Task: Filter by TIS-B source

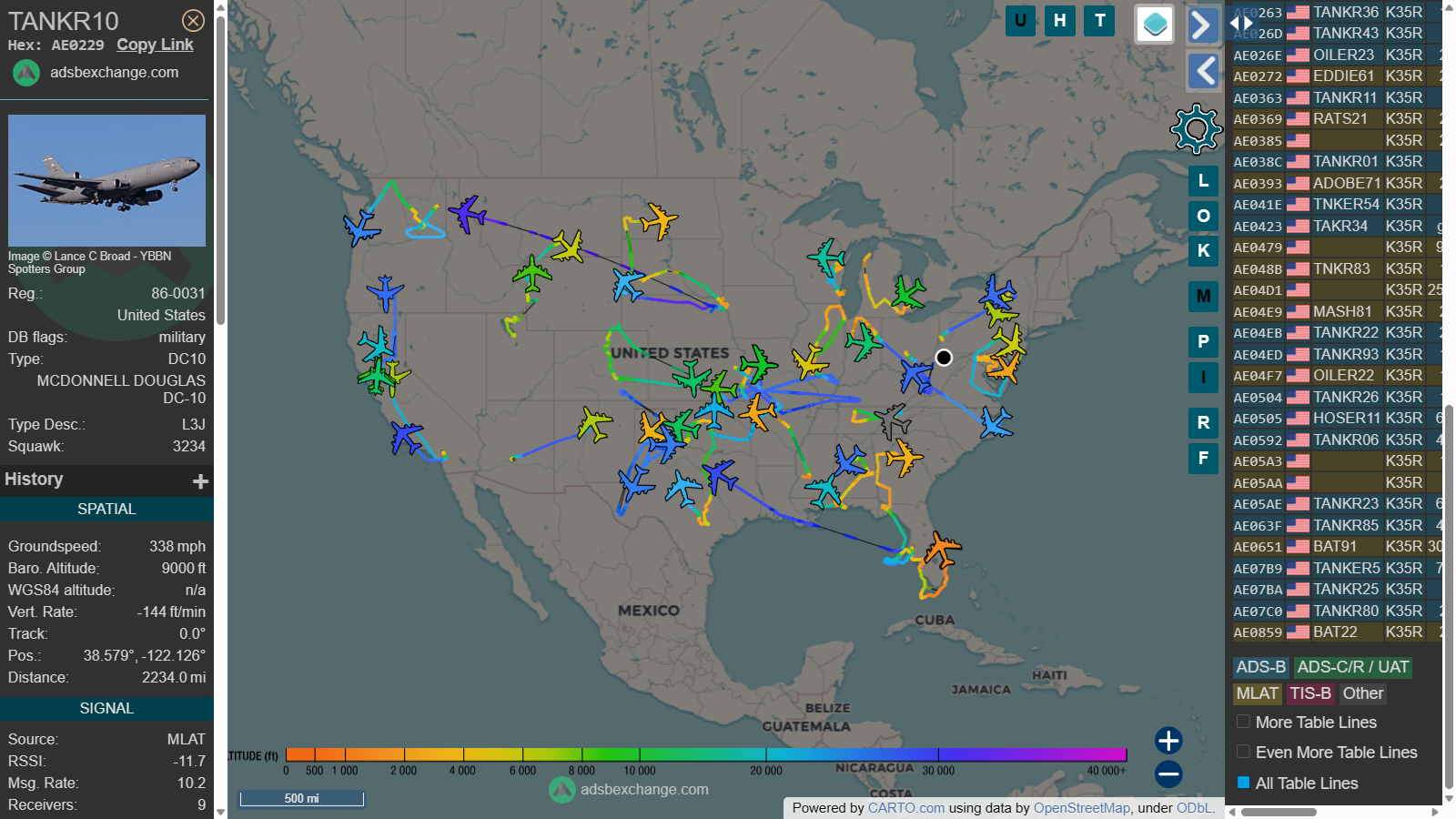Action: point(1309,693)
